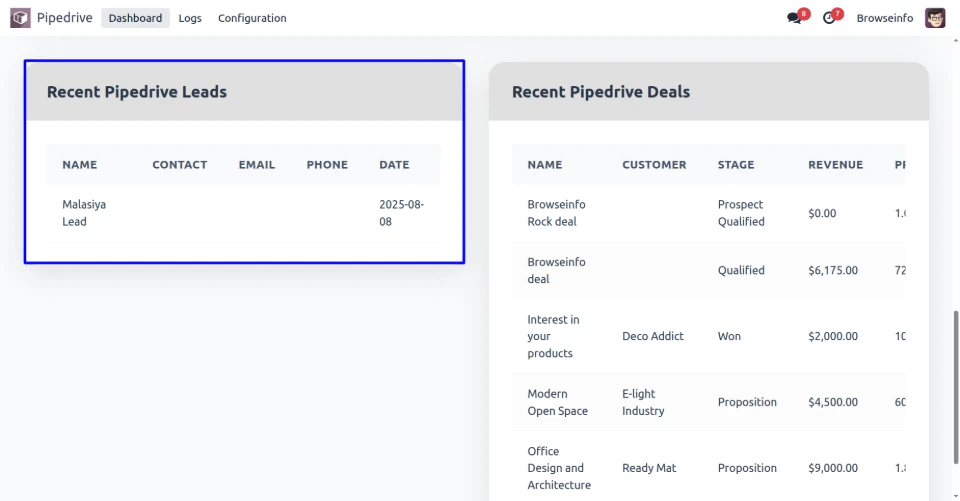Click the Modern Open Space deal
The height and width of the screenshot is (501, 960).
point(557,402)
